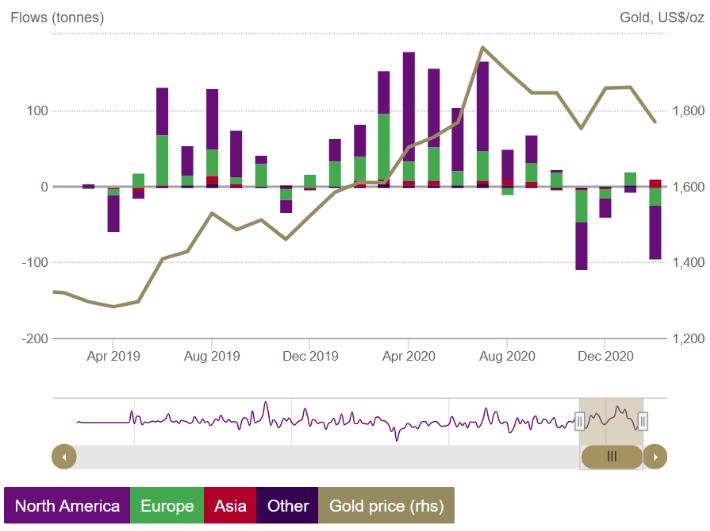Grab the right range handle in navigator
The image size is (710, 531).
pos(643,422)
